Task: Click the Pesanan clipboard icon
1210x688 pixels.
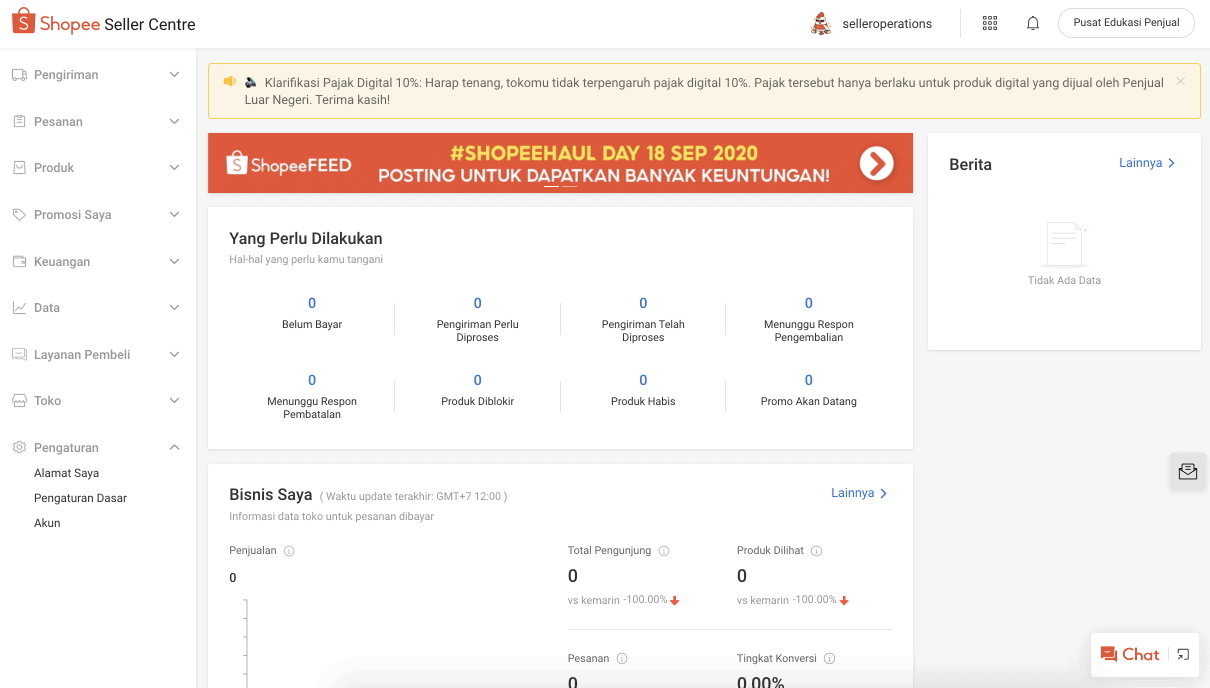Action: (x=19, y=122)
